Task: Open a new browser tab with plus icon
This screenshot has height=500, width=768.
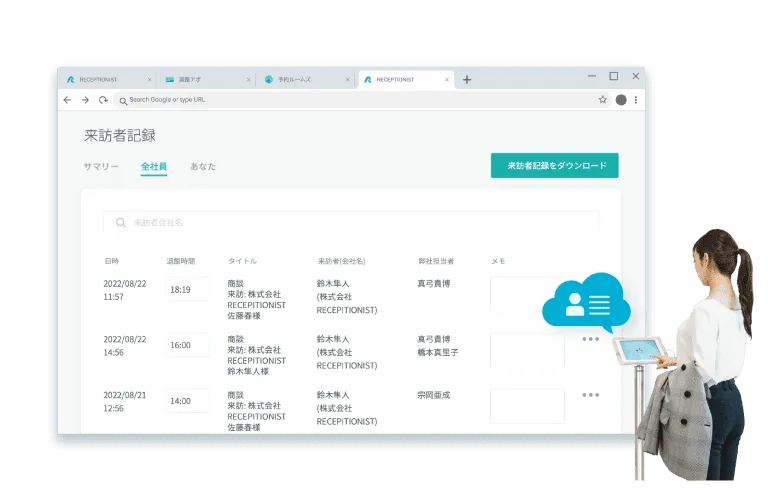Action: [x=467, y=79]
